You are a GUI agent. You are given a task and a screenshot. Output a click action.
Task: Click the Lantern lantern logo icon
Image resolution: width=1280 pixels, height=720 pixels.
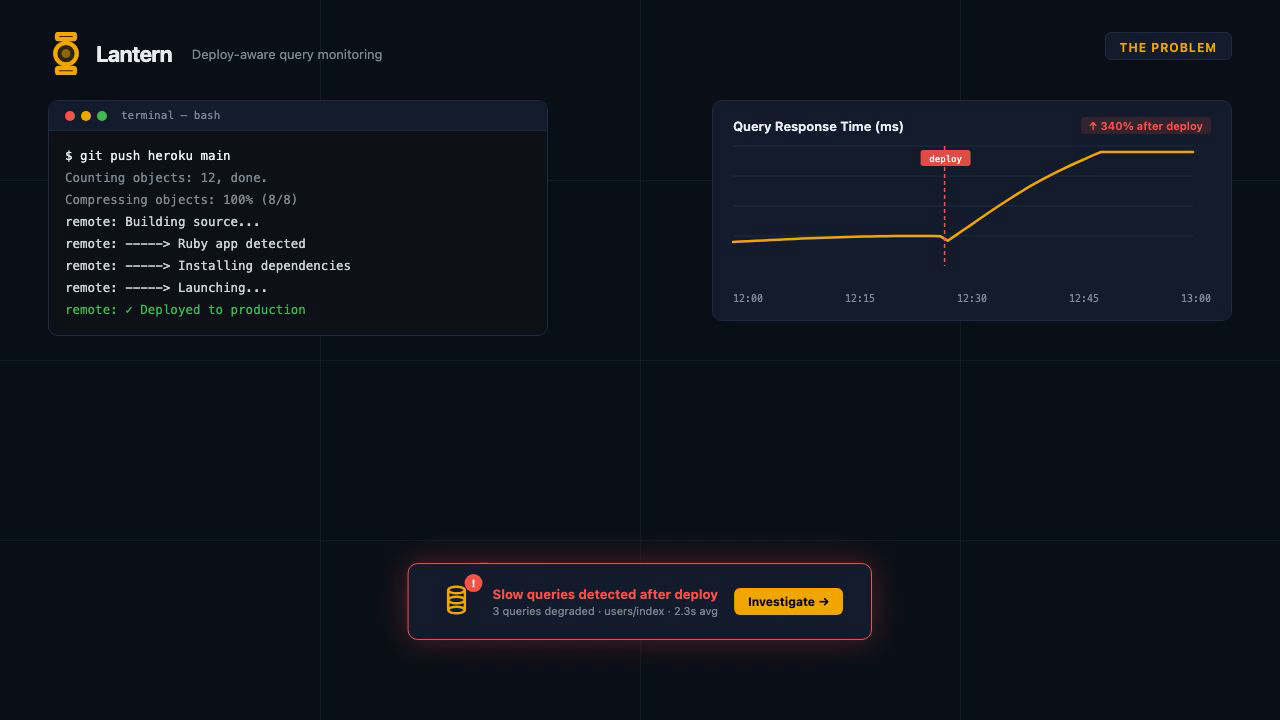click(x=66, y=53)
